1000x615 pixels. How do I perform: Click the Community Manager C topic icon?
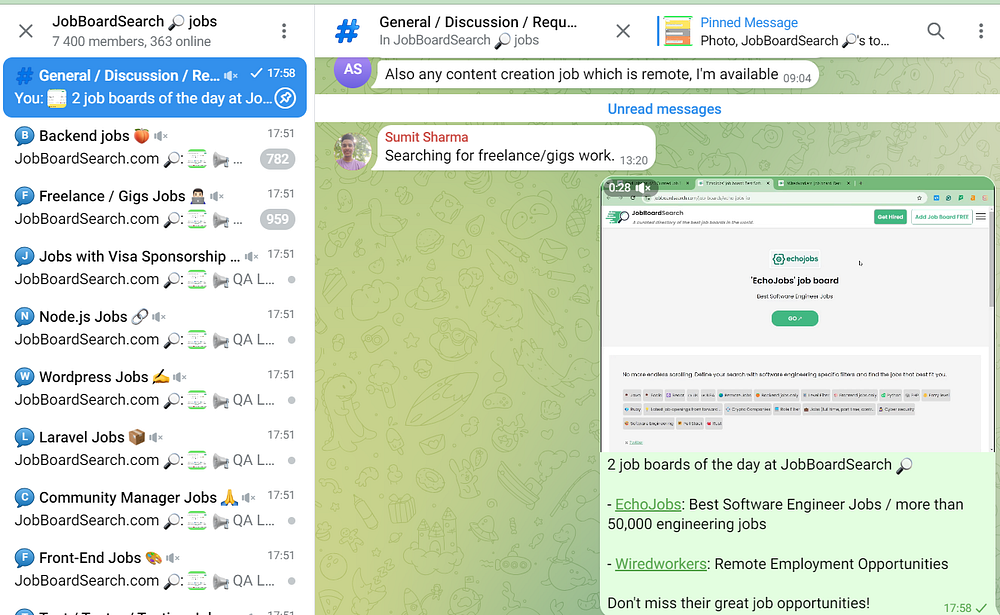(x=24, y=498)
